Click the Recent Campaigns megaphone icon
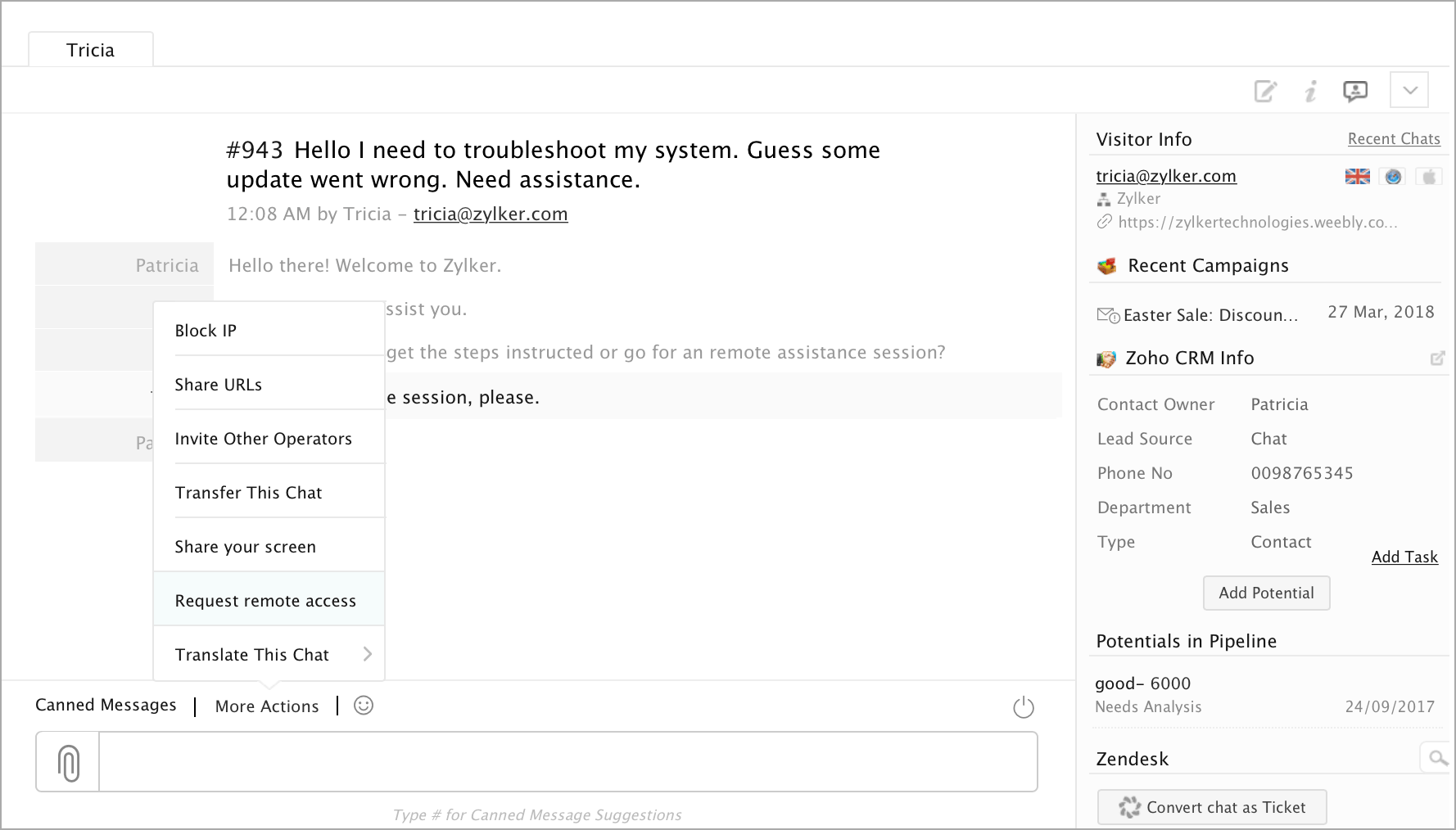1456x830 pixels. (x=1107, y=266)
